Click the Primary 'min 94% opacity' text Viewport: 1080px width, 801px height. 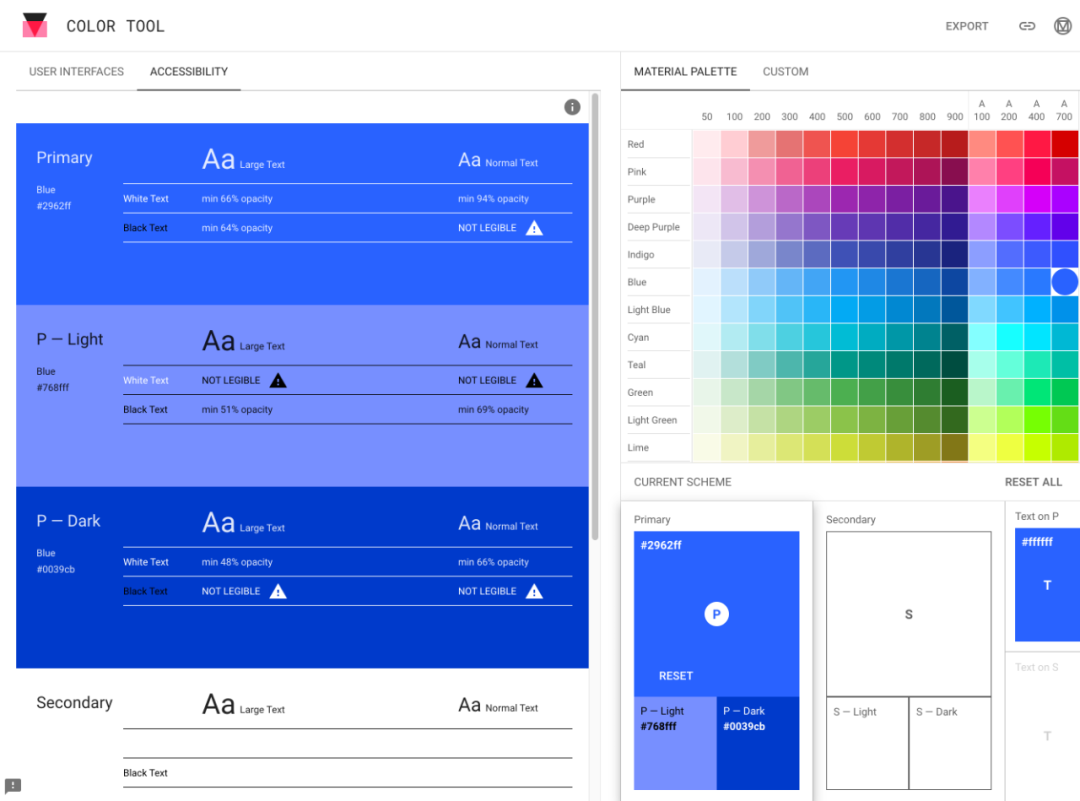(x=493, y=198)
